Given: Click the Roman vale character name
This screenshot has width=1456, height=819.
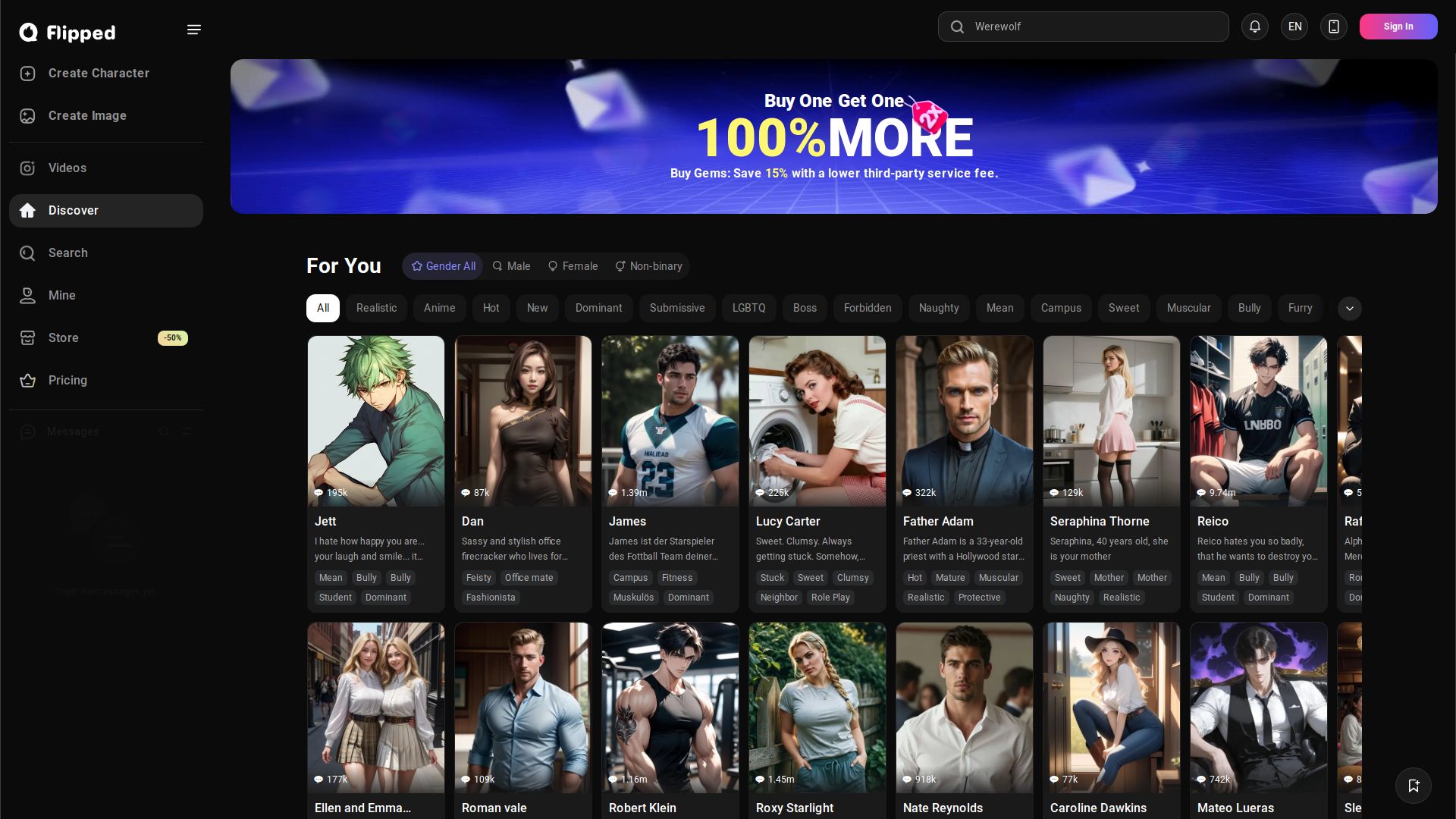Looking at the screenshot, I should (x=494, y=808).
